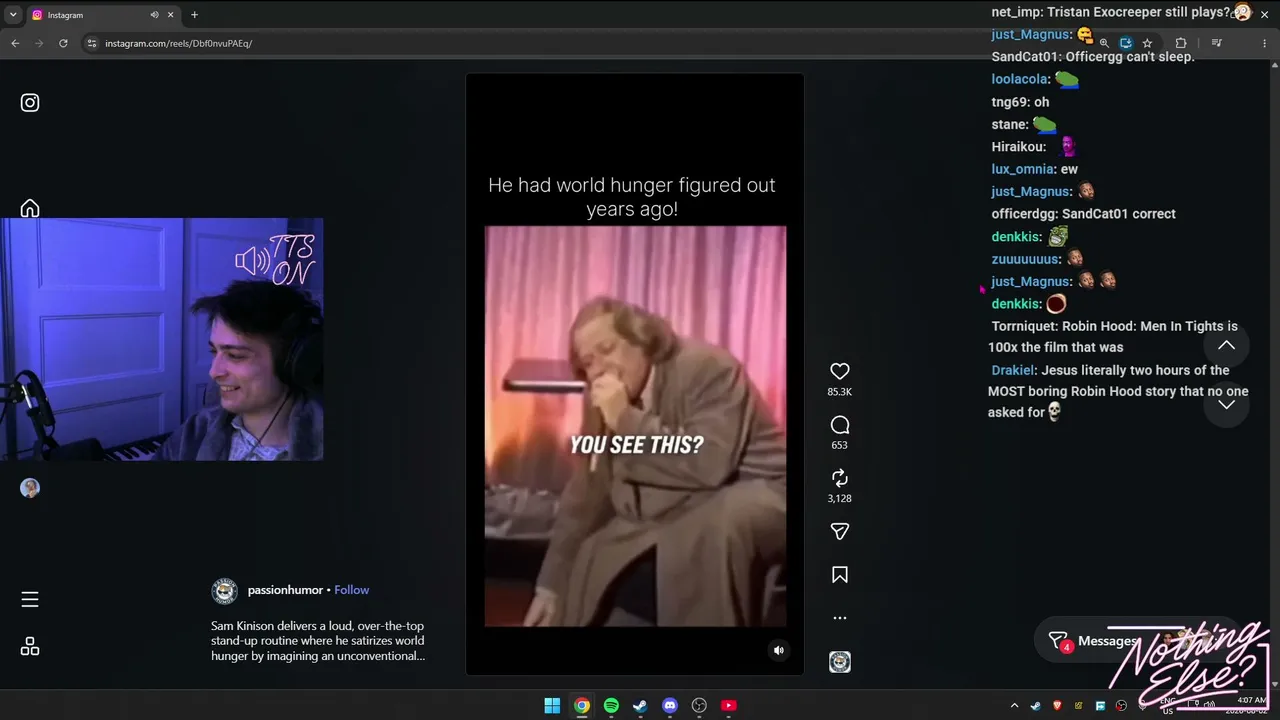The height and width of the screenshot is (720, 1280).
Task: Open OBS Studio from the taskbar
Action: [x=699, y=705]
